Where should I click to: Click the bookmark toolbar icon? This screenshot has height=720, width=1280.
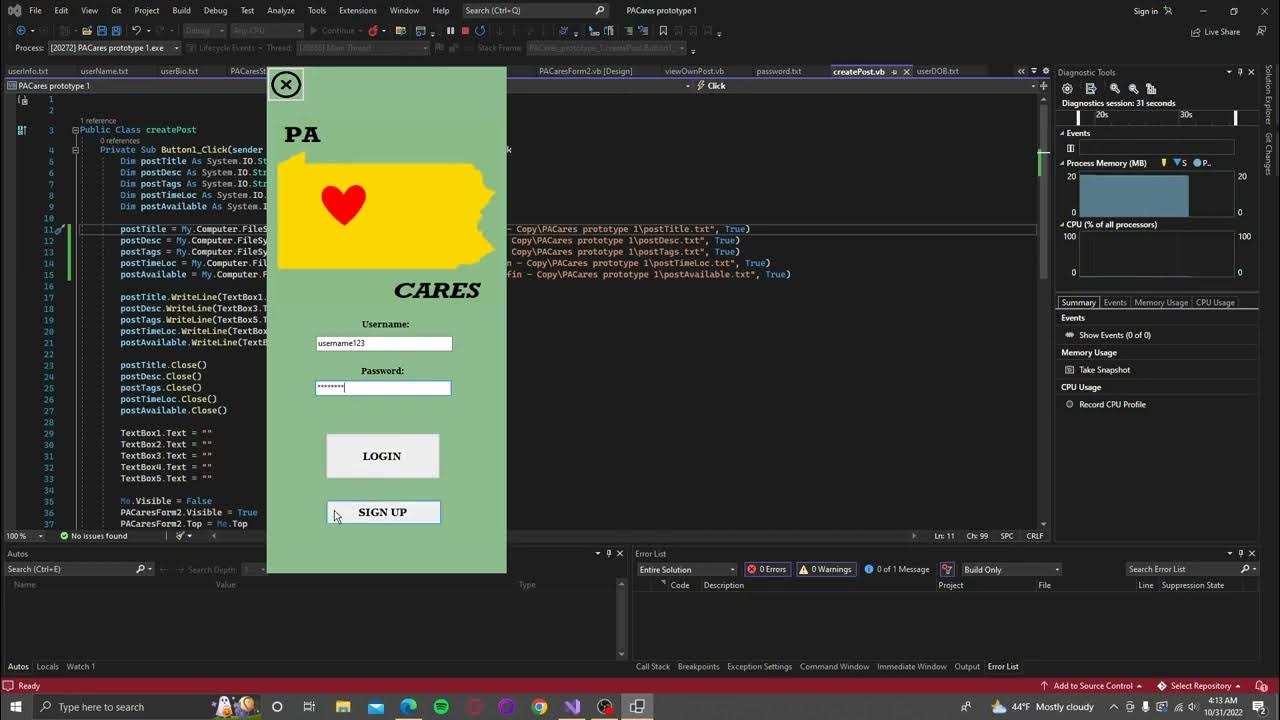tap(663, 31)
